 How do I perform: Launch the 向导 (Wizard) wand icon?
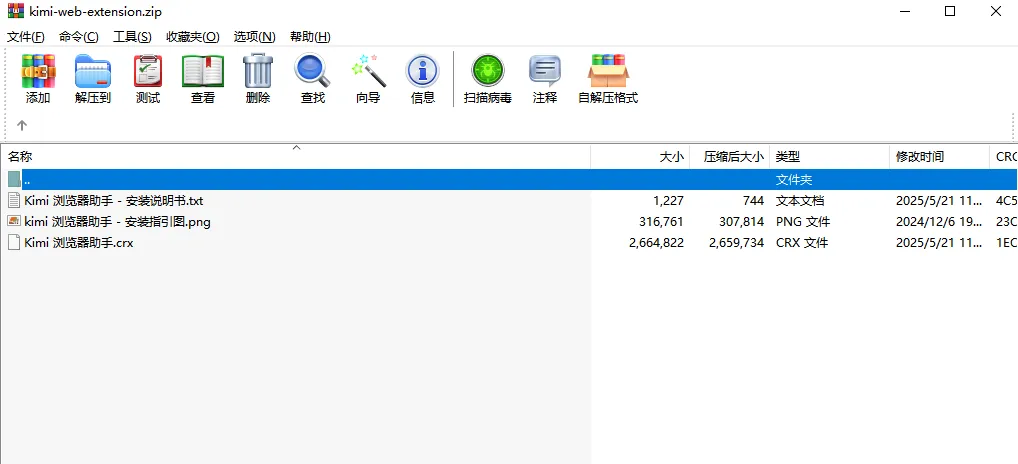[368, 71]
